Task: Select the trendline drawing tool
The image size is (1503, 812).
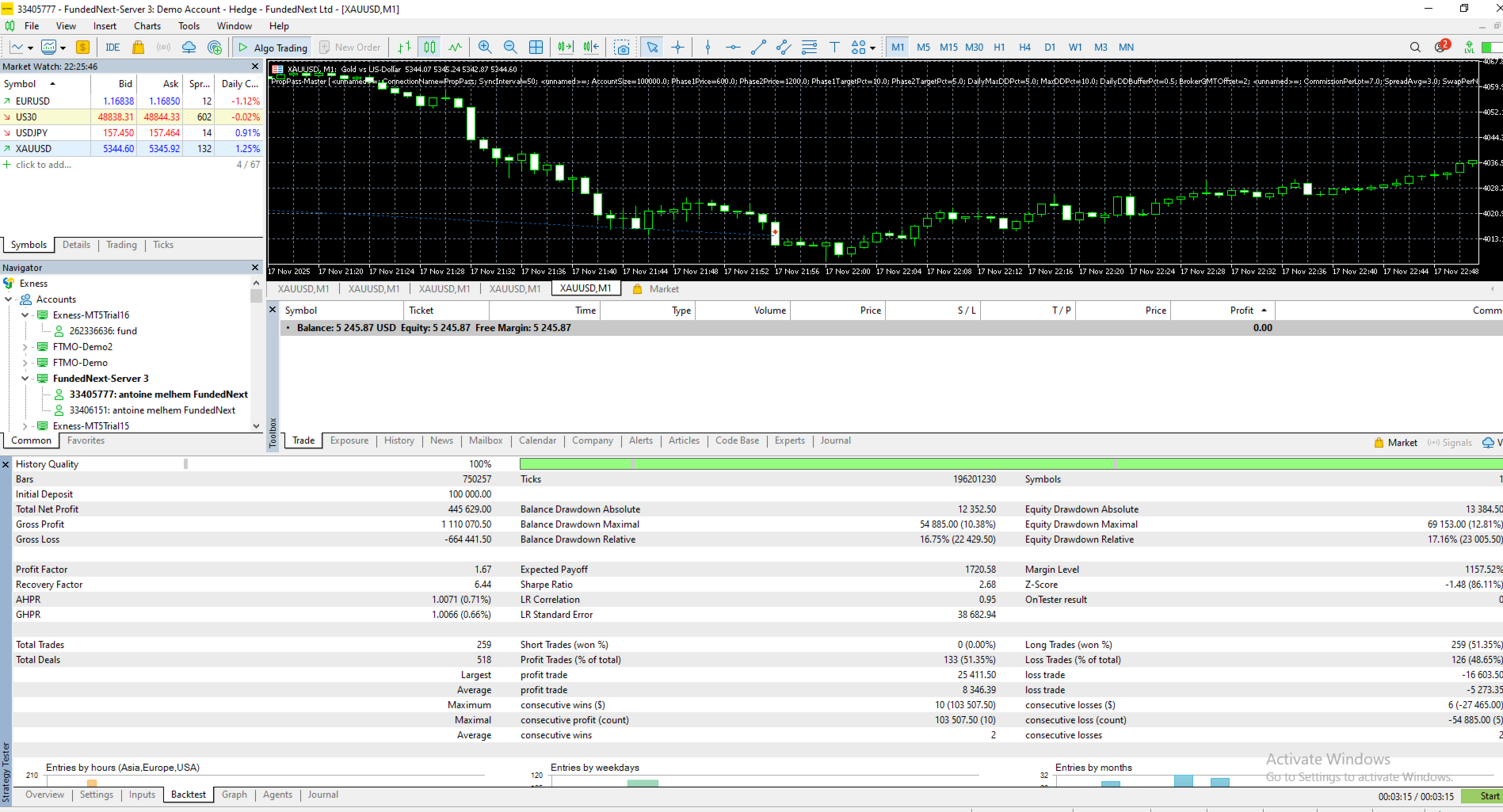Action: (758, 48)
